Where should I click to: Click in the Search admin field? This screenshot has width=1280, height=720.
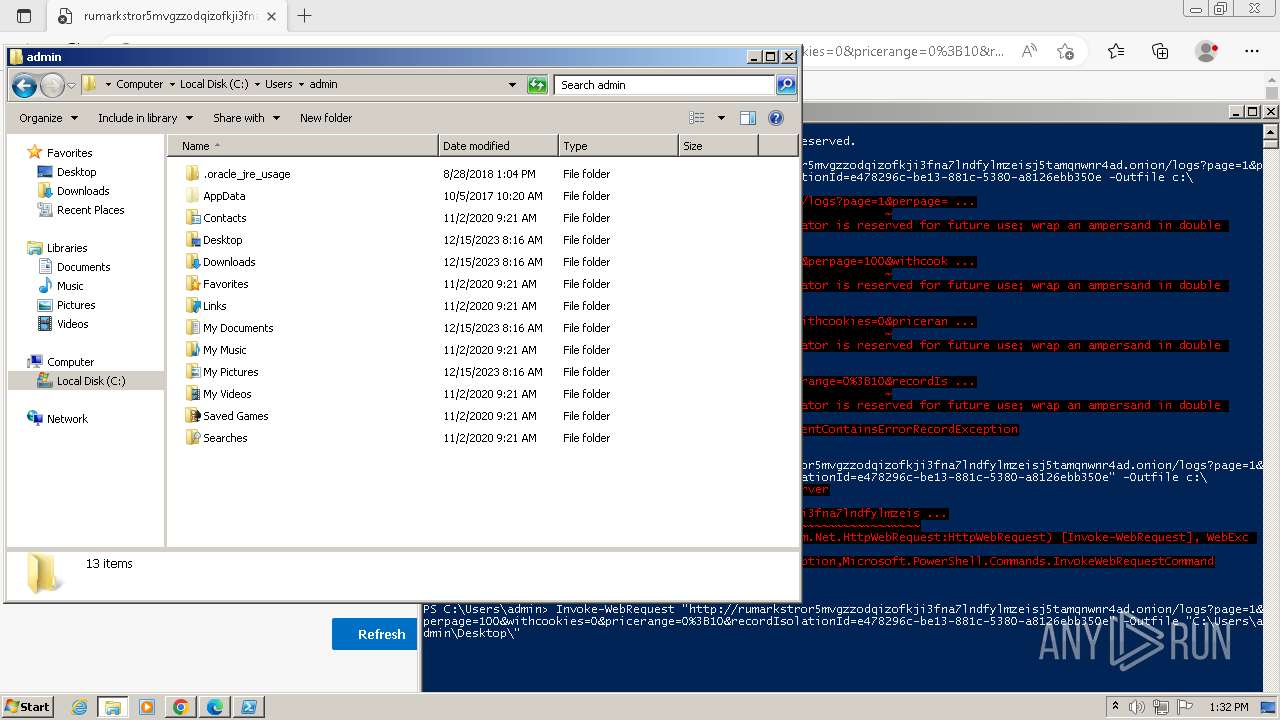tap(665, 85)
